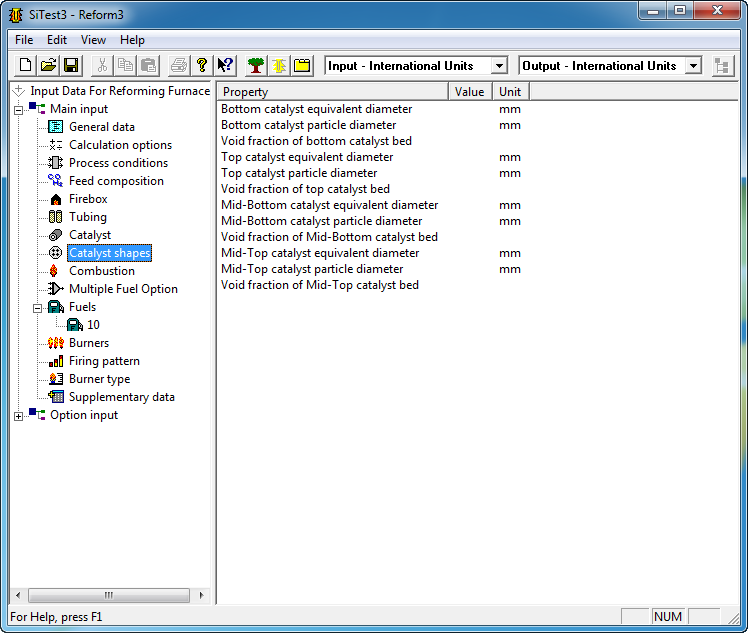Select Catalyst shapes in the tree

(110, 253)
